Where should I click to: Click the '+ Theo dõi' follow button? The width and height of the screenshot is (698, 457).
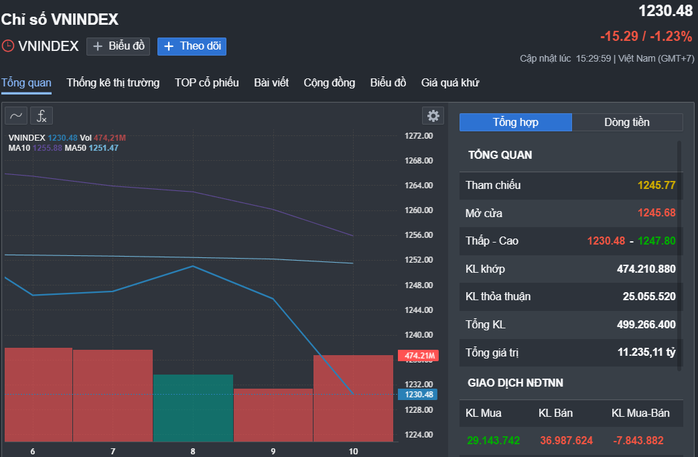192,46
